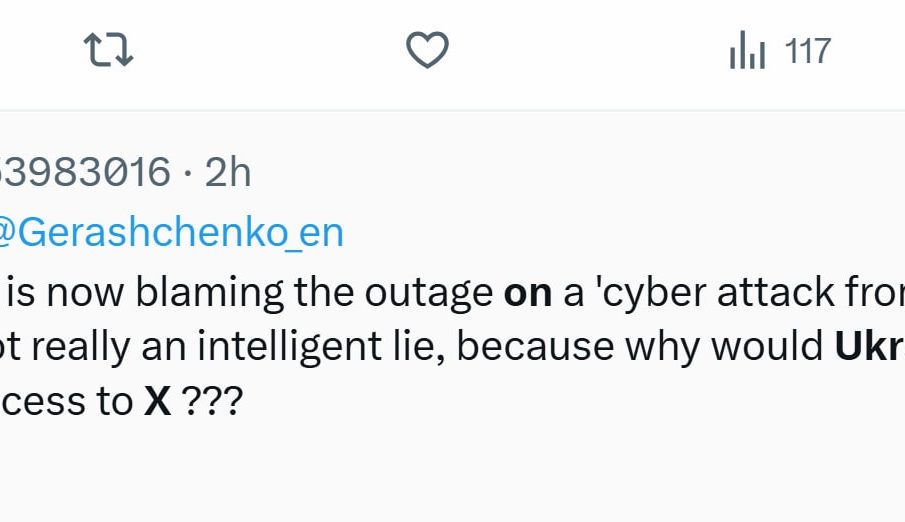Open the @Gerashchenko_en mention link
The image size is (905, 522).
[169, 232]
